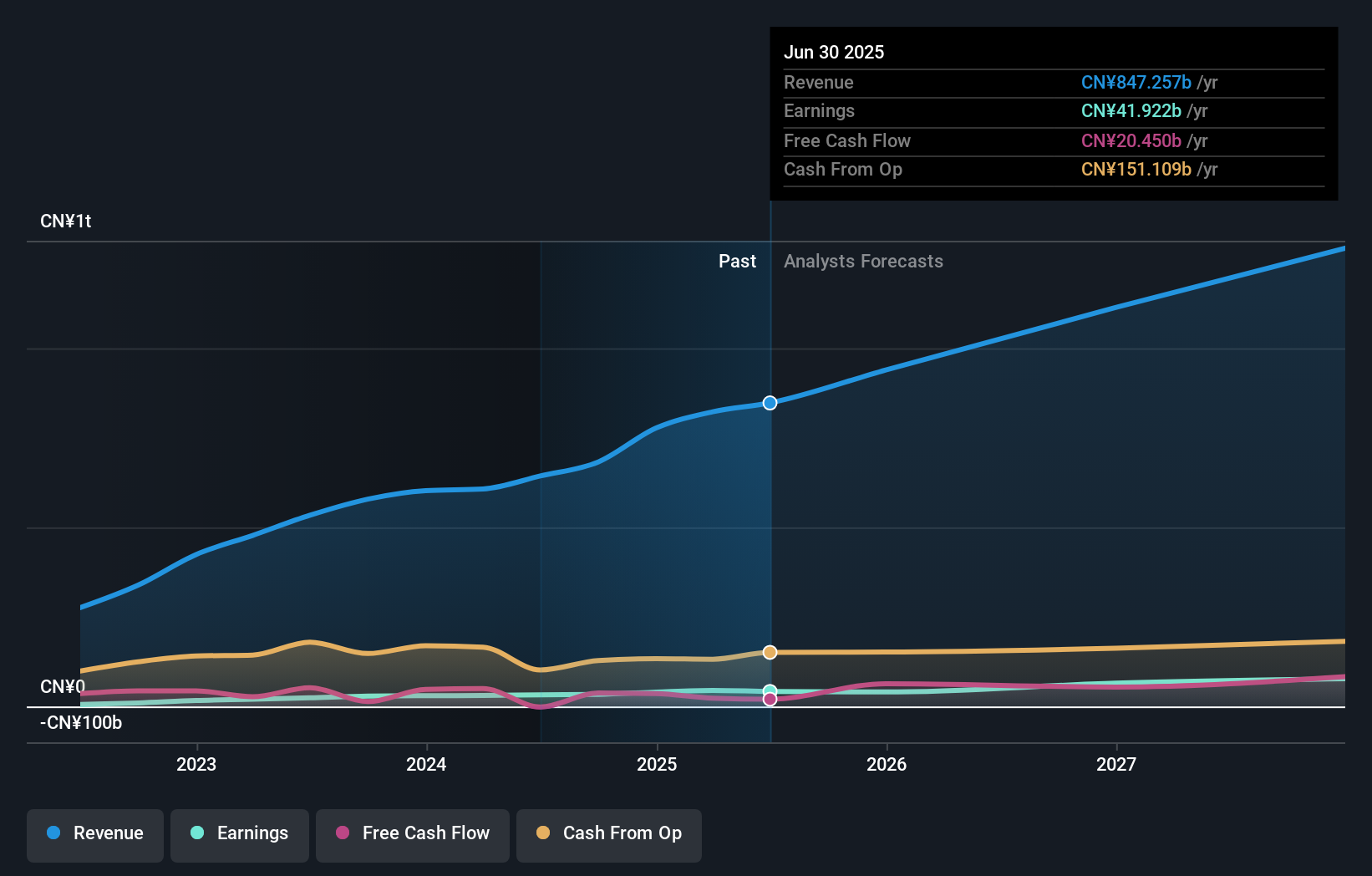The height and width of the screenshot is (876, 1372).
Task: Click the blue Revenue legend dot
Action: pyautogui.click(x=53, y=833)
